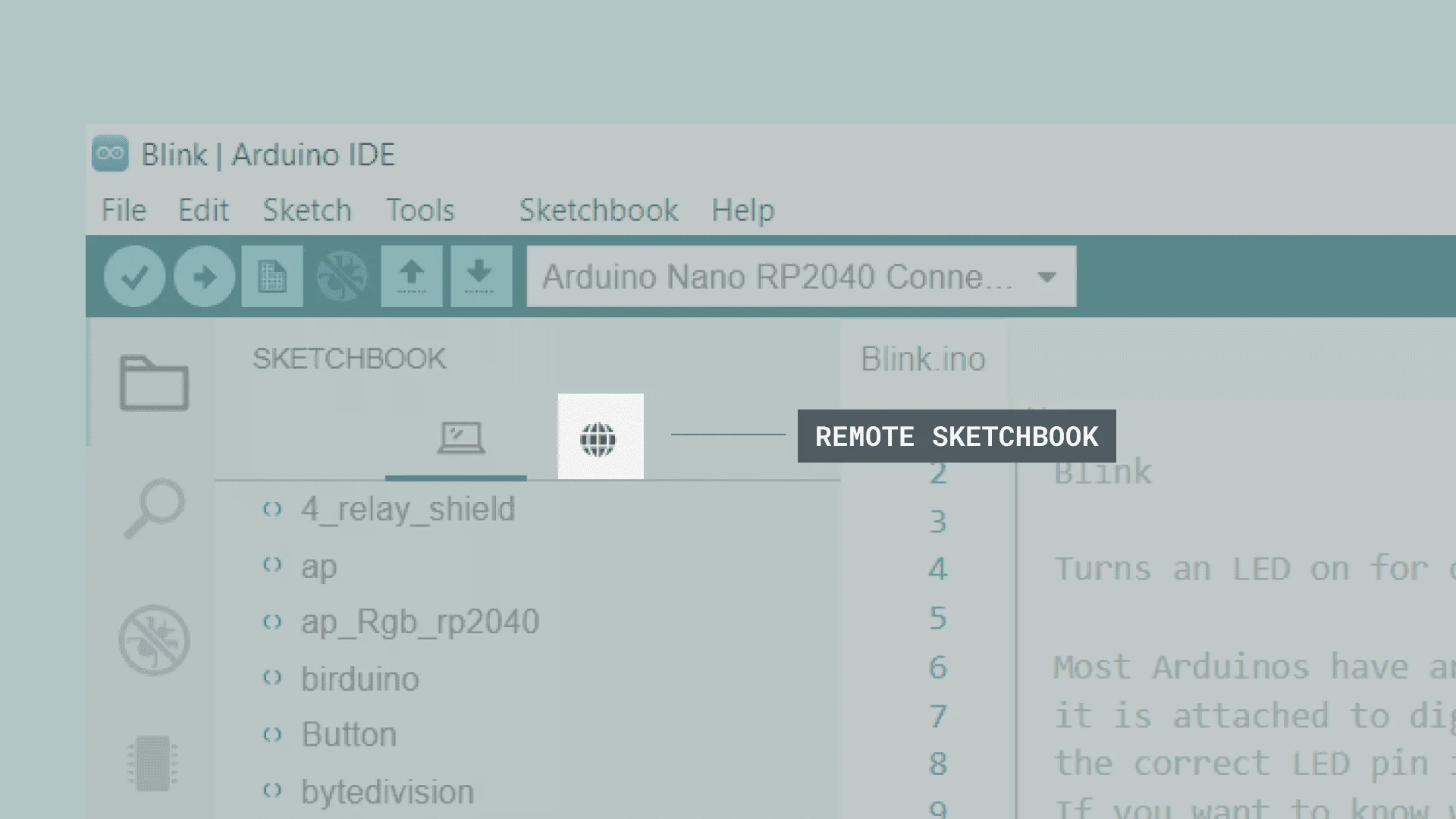Click line number 7 in editor gutter
This screenshot has height=819, width=1456.
tap(938, 717)
